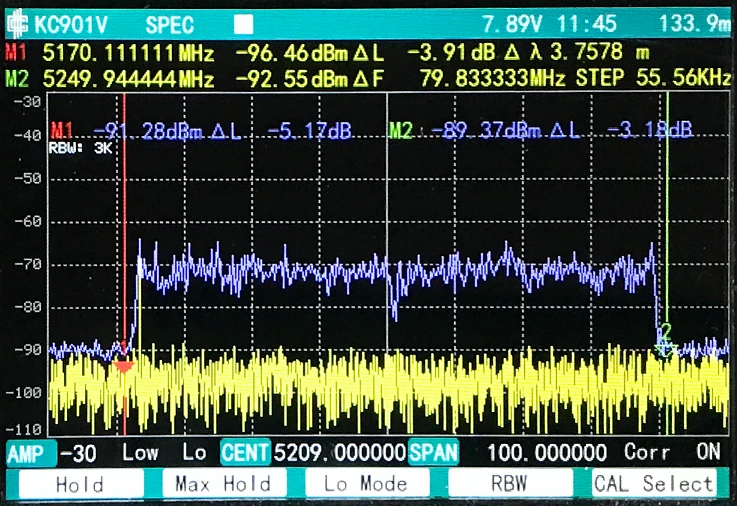The height and width of the screenshot is (506, 737).
Task: Click the span value 100.000000
Action: click(x=547, y=453)
